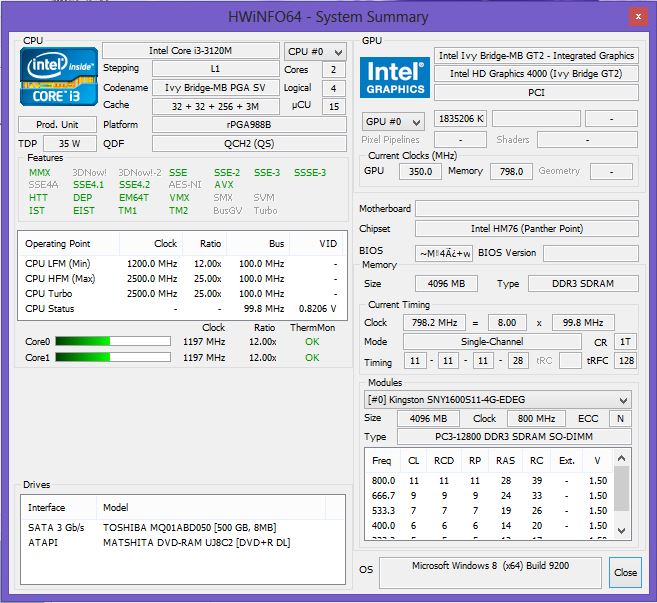Click the tRFC 128 field
This screenshot has width=657, height=603.
tap(626, 361)
